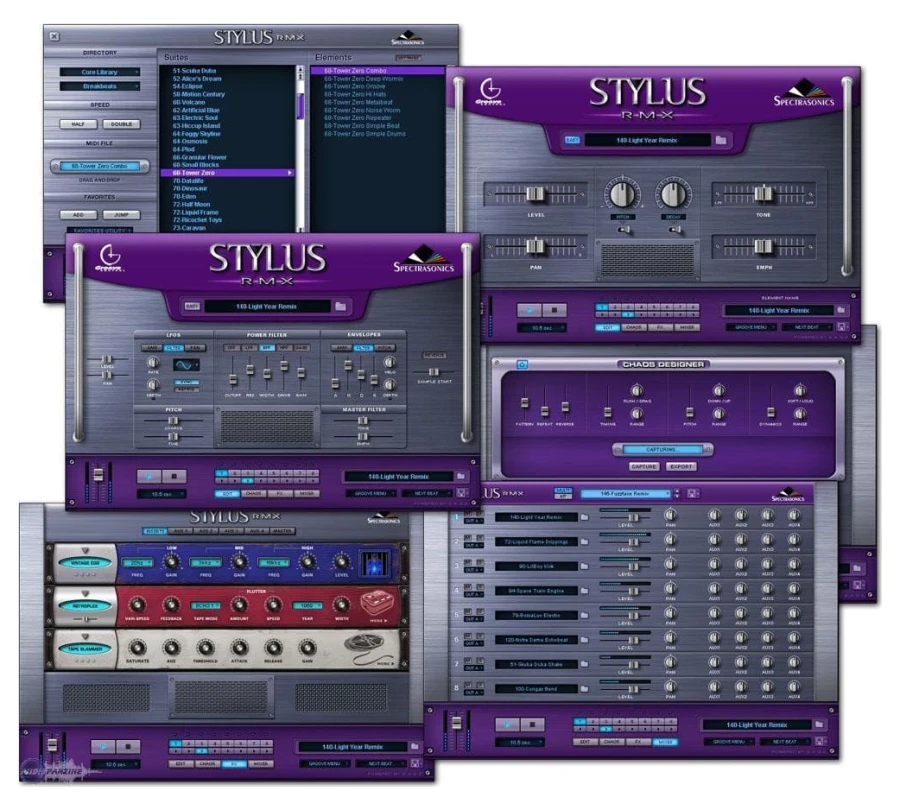Open folder icon for mixer part 1

[584, 517]
